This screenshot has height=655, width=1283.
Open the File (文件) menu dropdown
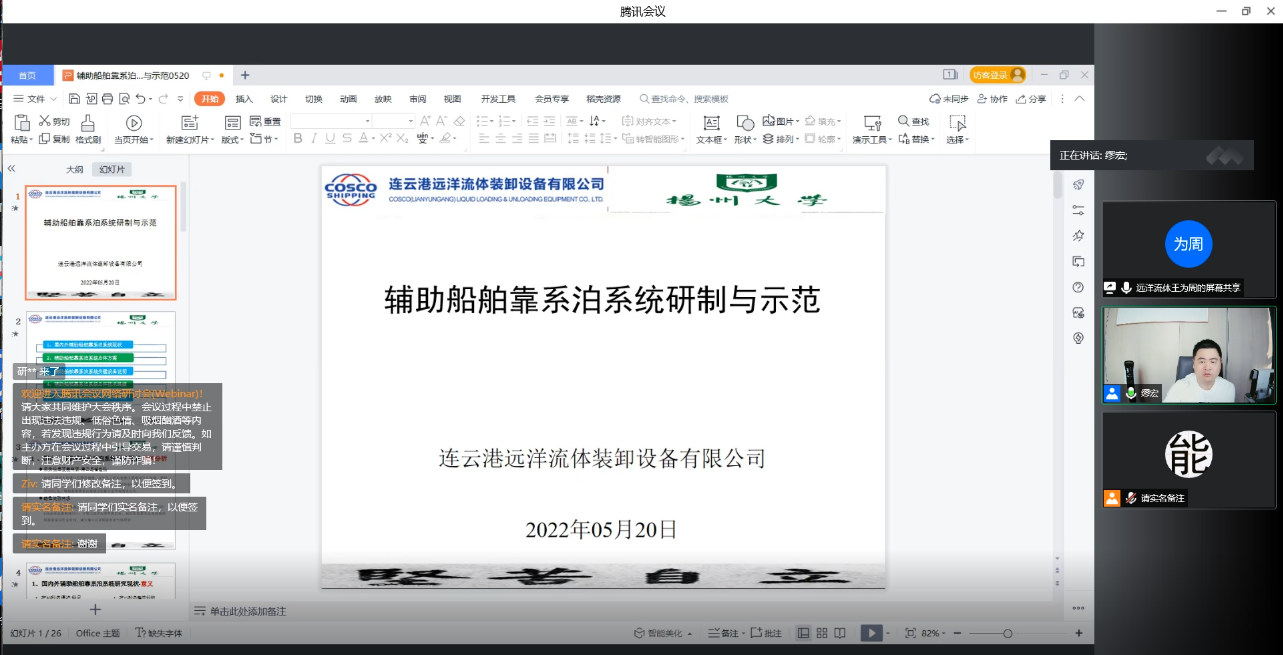(35, 99)
